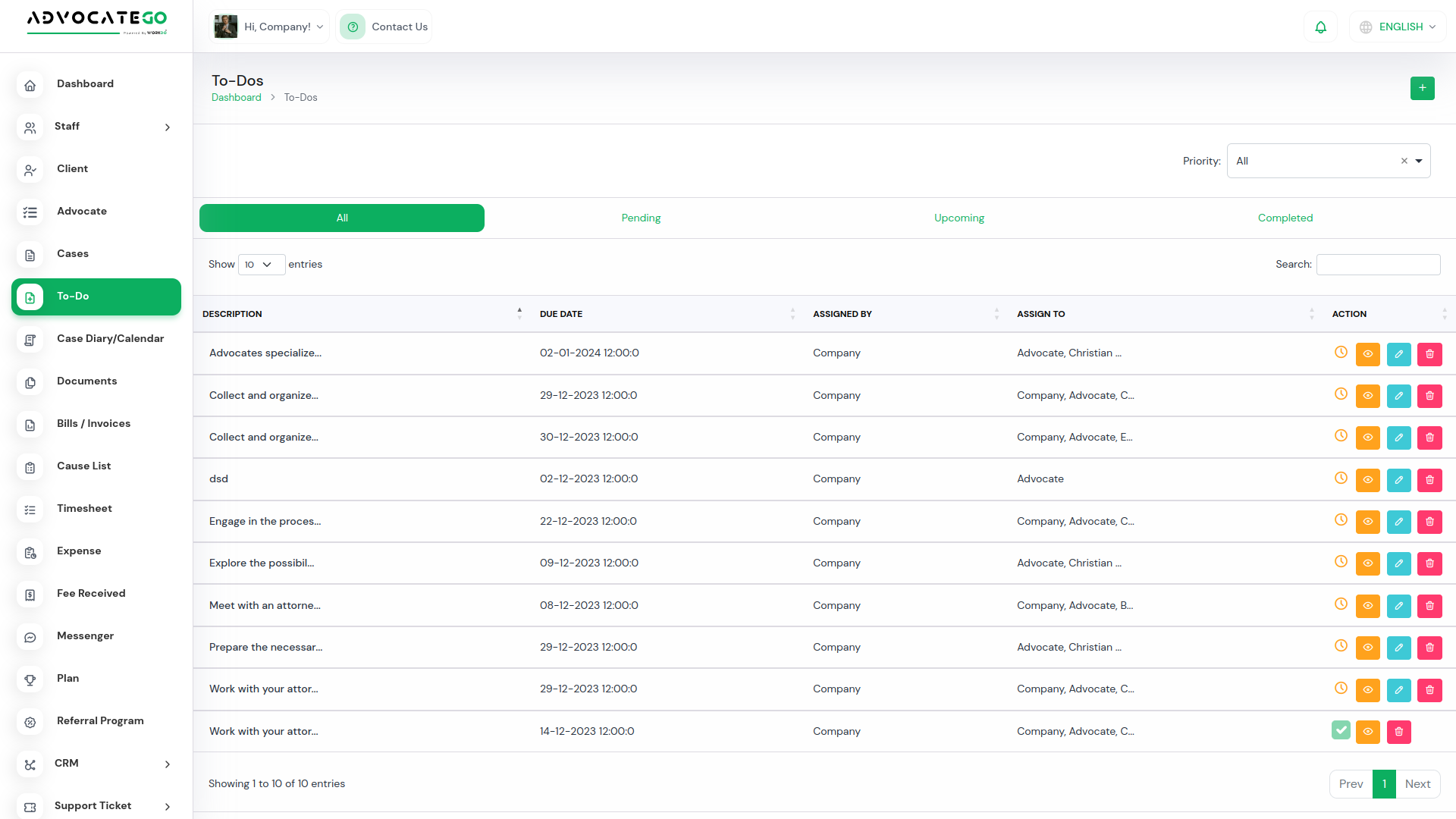
Task: Click the Dashboard breadcrumb link
Action: pos(236,98)
